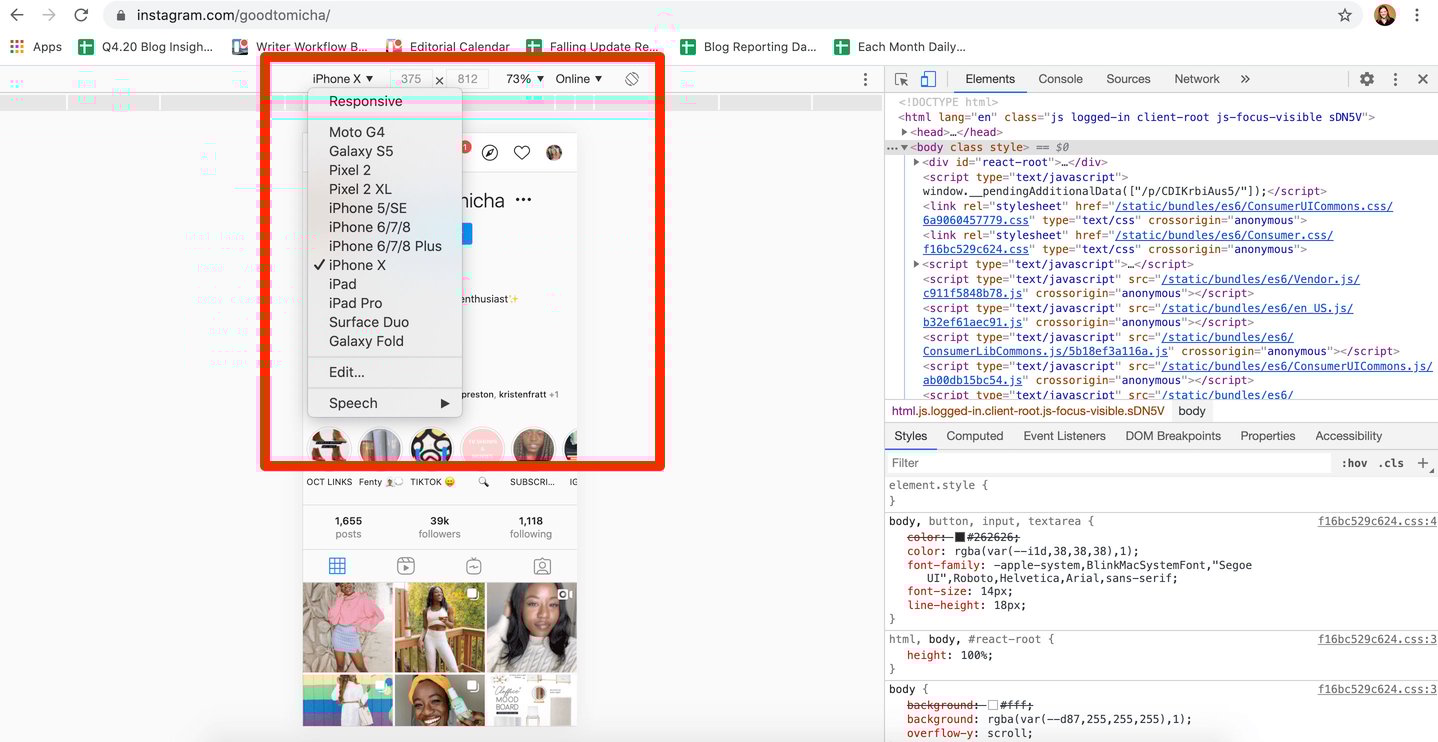Reload the page

pyautogui.click(x=81, y=15)
